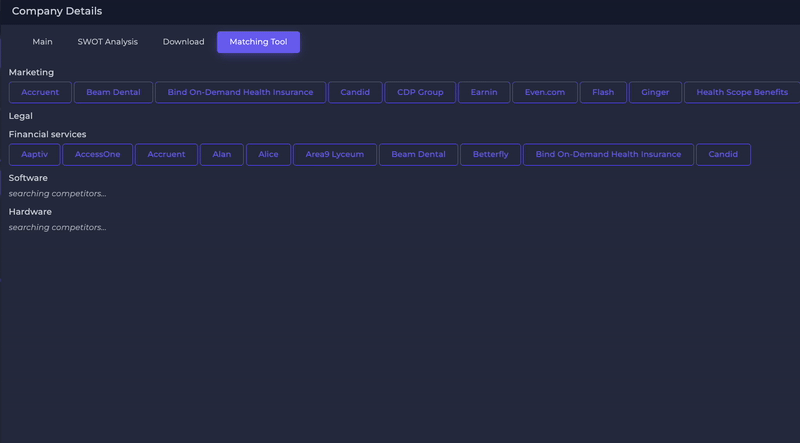Click Accruent under Financial services
Viewport: 800px width, 443px height.
(x=166, y=154)
